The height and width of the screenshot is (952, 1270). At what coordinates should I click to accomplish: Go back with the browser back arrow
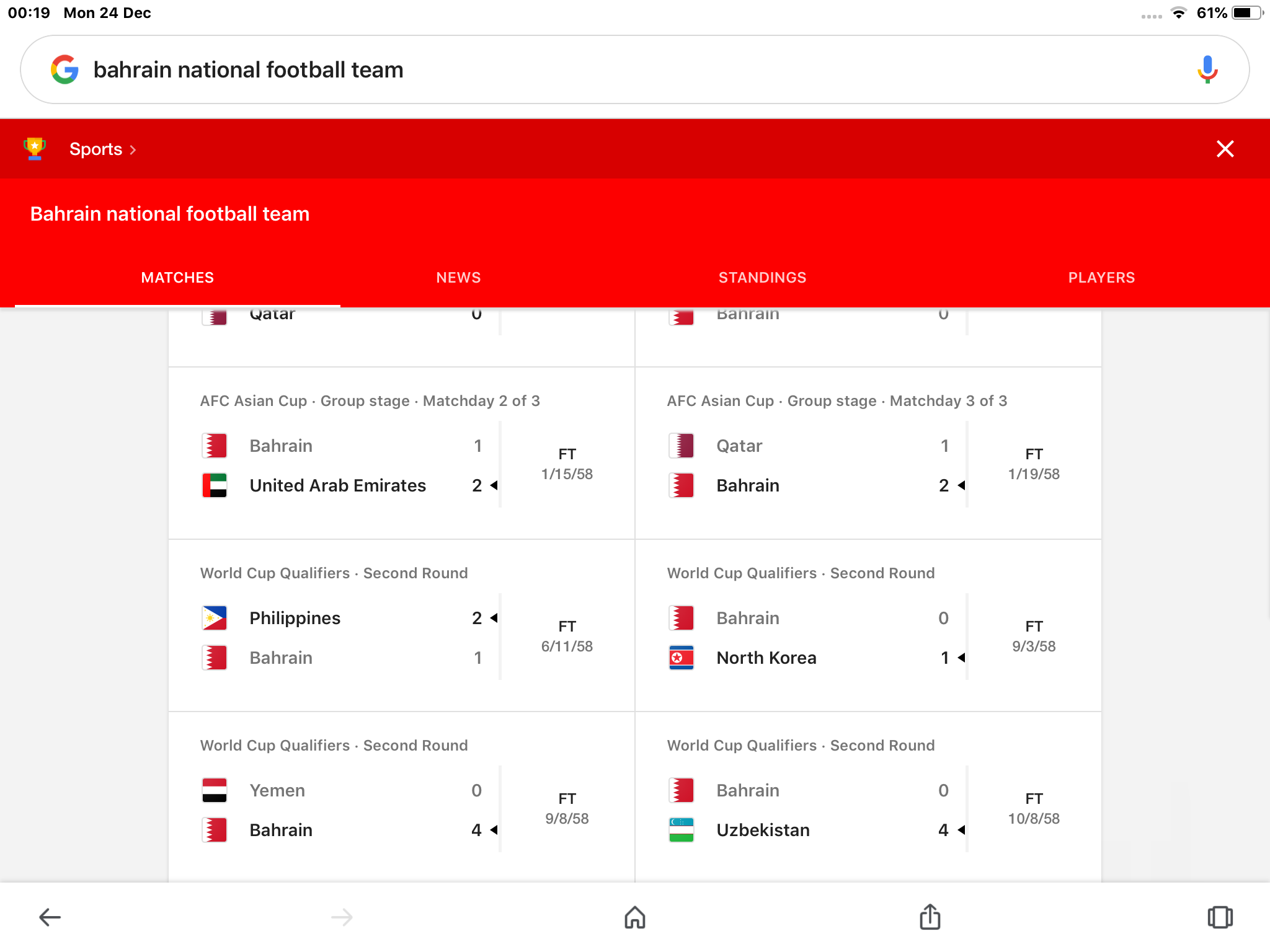coord(50,917)
